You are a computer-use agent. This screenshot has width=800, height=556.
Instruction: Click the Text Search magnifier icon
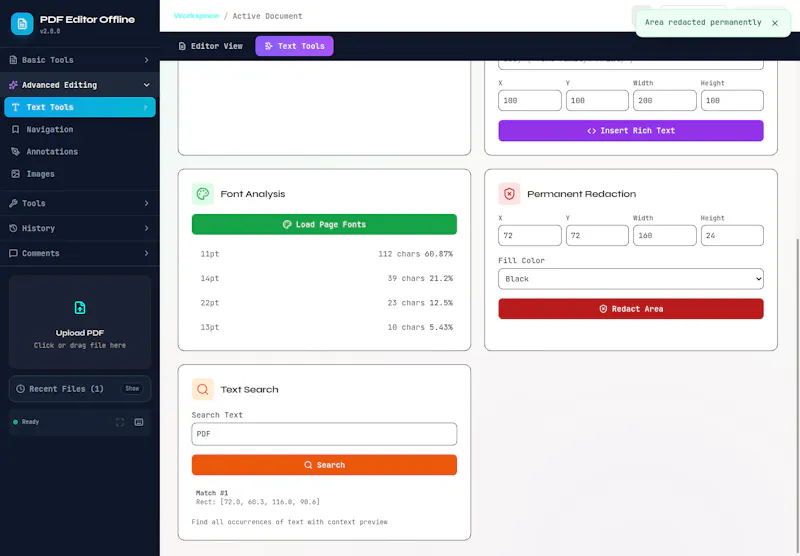coord(203,389)
